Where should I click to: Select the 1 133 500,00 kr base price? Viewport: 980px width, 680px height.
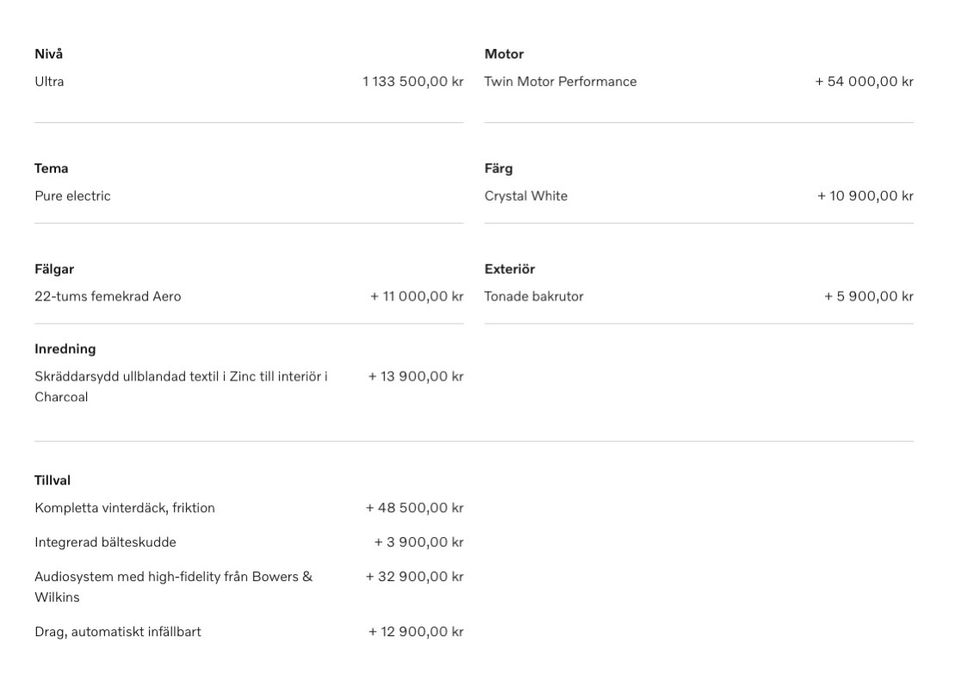pyautogui.click(x=412, y=82)
